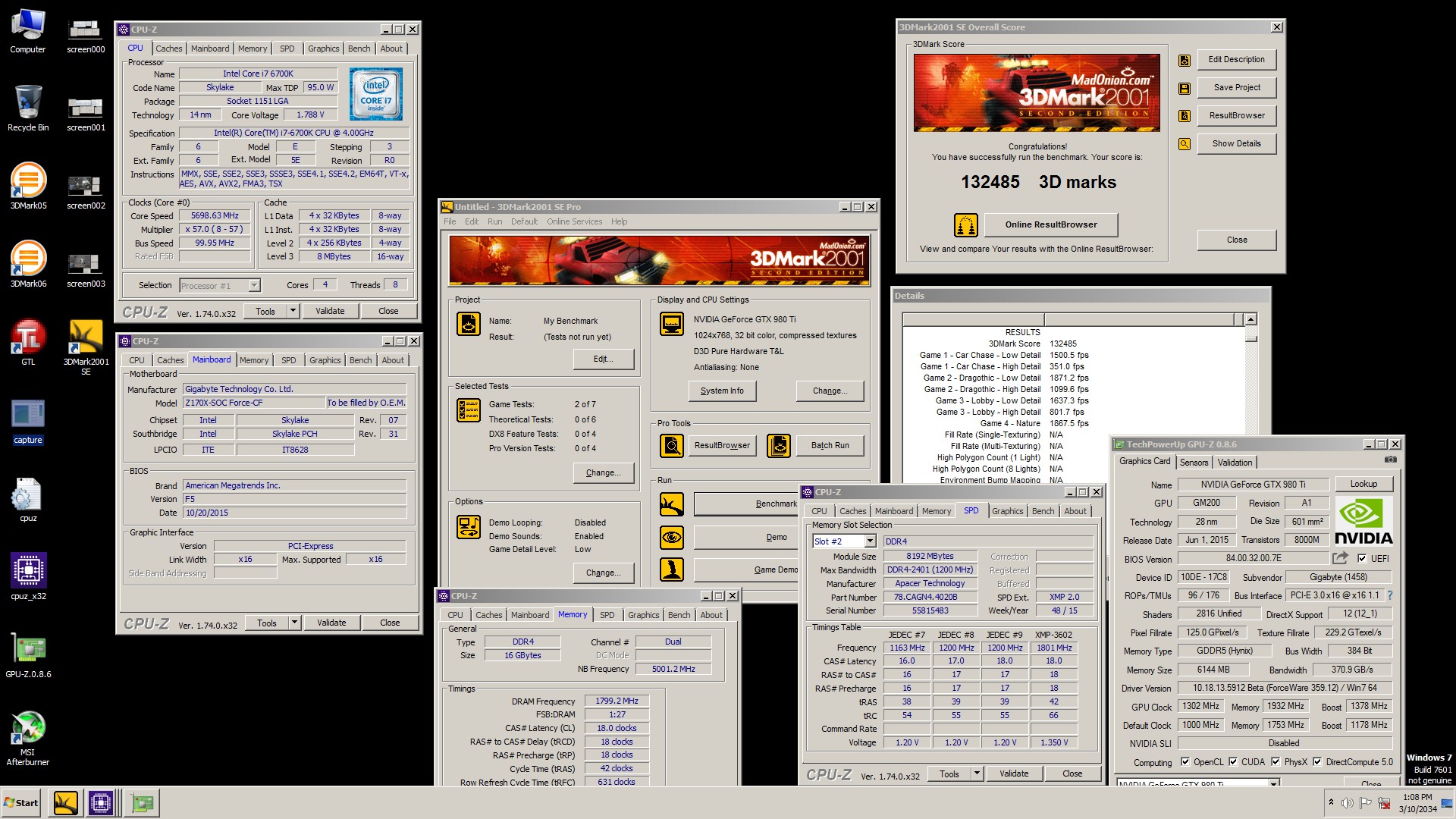1456x819 pixels.
Task: Click the SPD Part Number field 78.CAGN4.4020B
Action: click(929, 598)
